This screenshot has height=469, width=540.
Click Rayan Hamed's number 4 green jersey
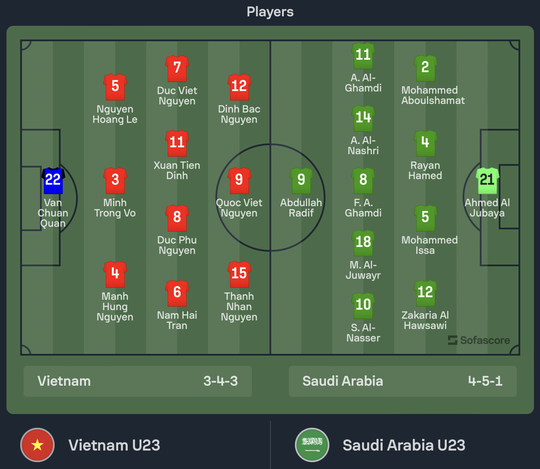(425, 144)
